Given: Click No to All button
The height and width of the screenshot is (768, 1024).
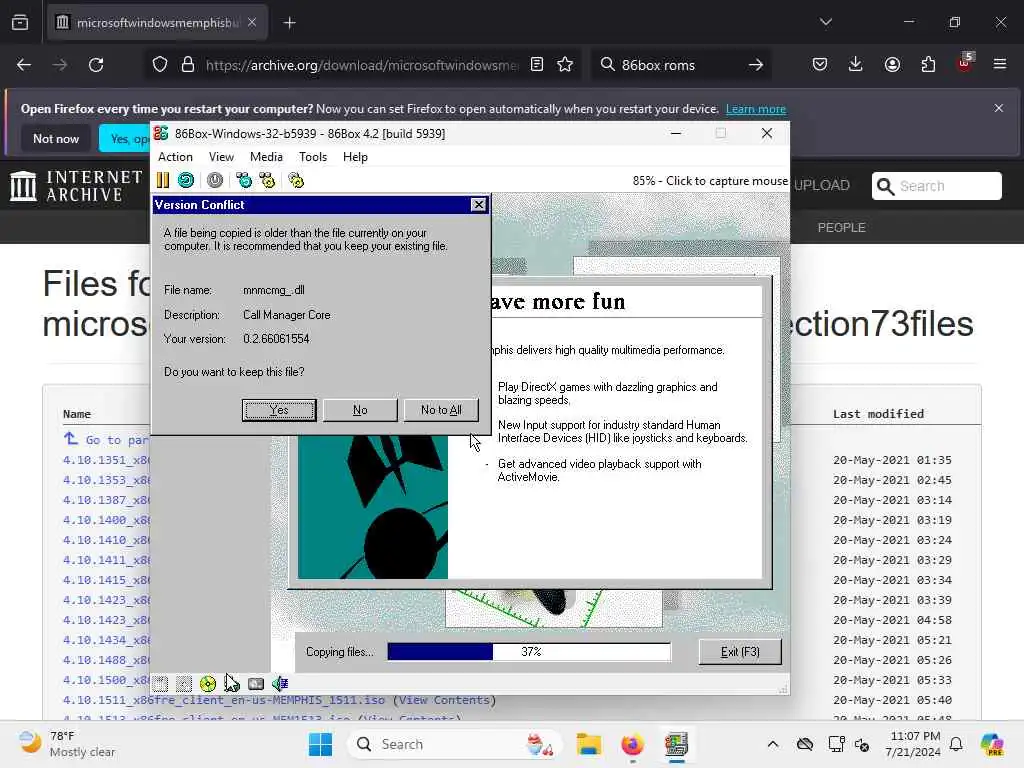Looking at the screenshot, I should pyautogui.click(x=441, y=410).
